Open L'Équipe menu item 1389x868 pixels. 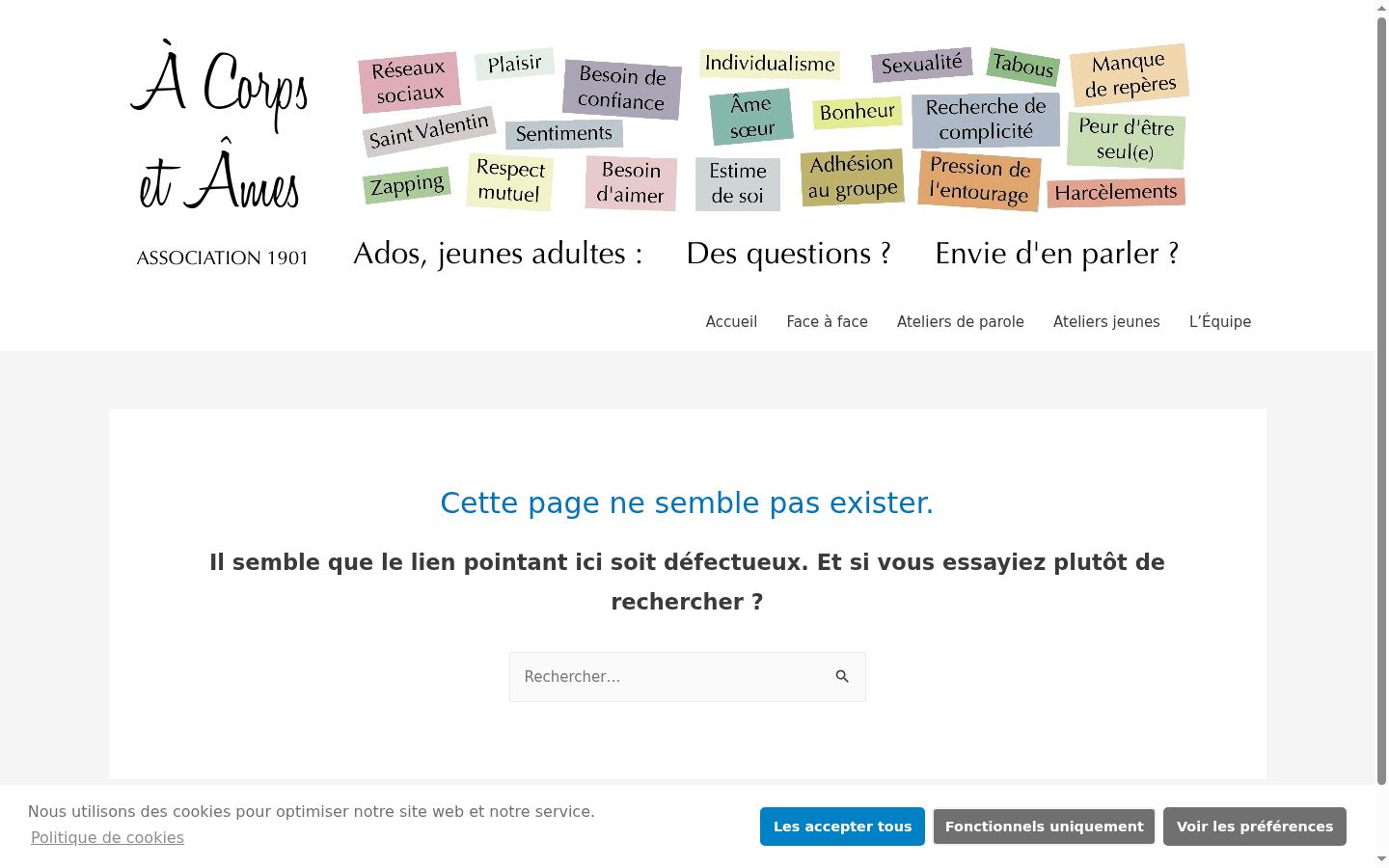(x=1219, y=322)
